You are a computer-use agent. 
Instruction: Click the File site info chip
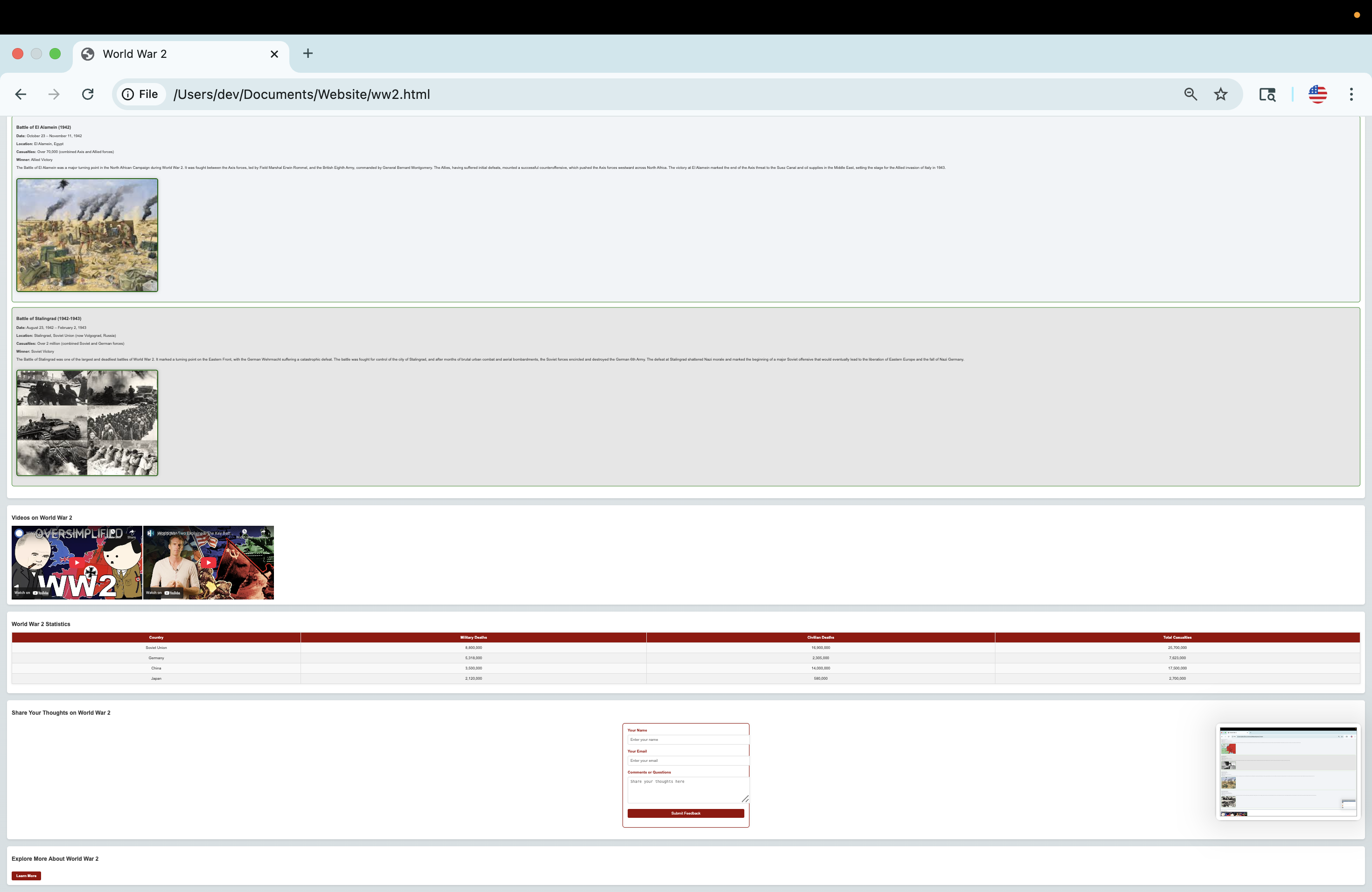pos(140,95)
